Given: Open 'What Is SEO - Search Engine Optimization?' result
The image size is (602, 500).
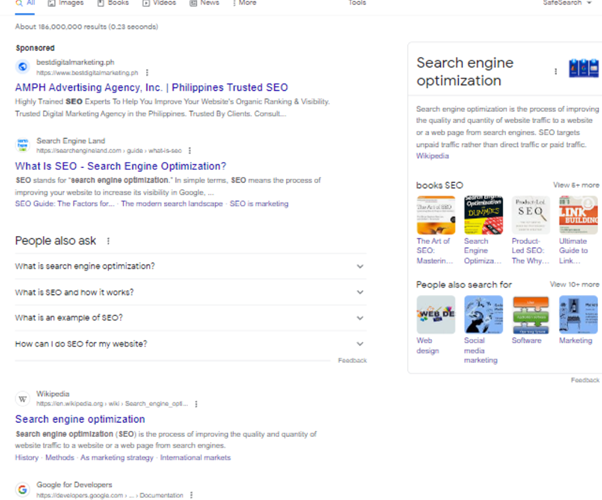Looking at the screenshot, I should [120, 166].
